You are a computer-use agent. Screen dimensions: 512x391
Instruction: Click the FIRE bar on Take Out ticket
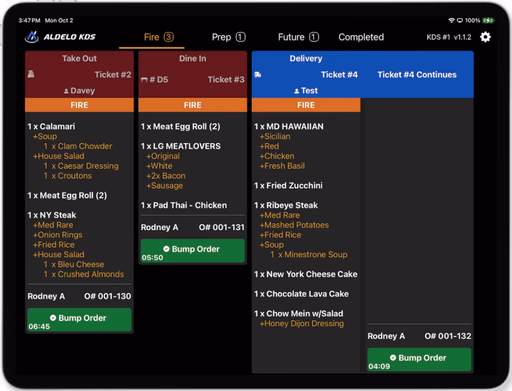pos(79,105)
